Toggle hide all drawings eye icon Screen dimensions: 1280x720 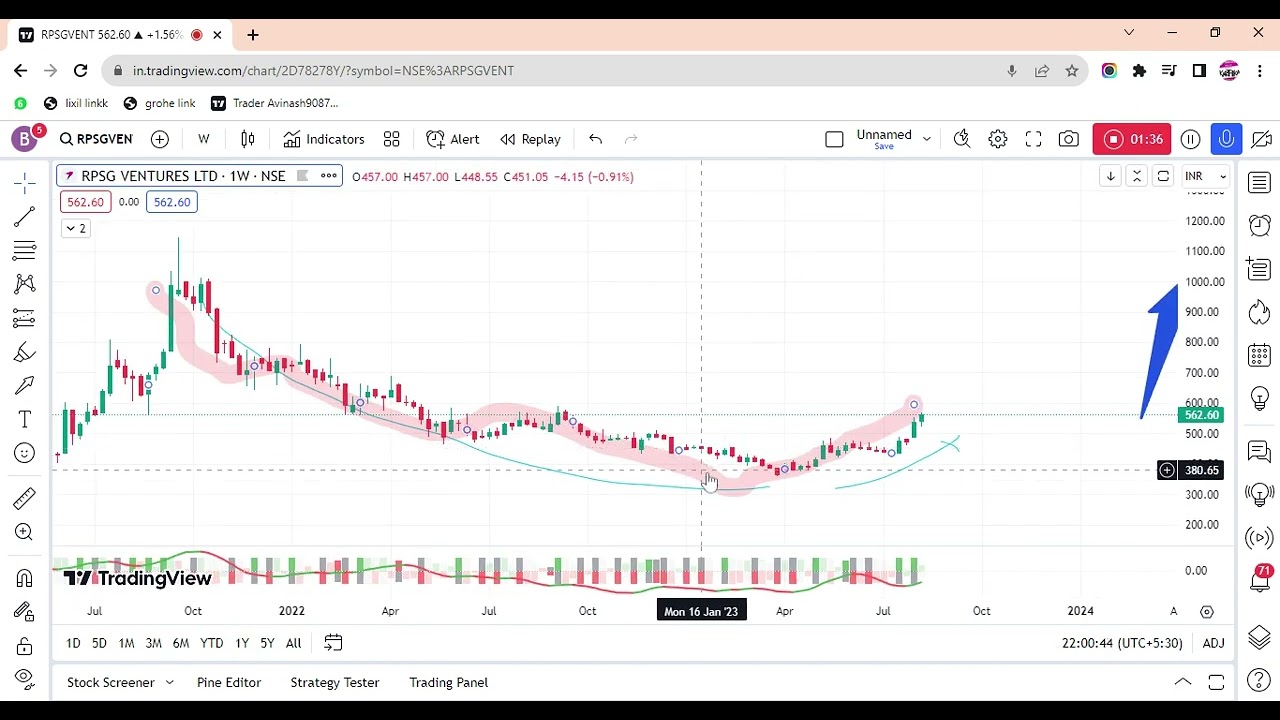pos(25,679)
